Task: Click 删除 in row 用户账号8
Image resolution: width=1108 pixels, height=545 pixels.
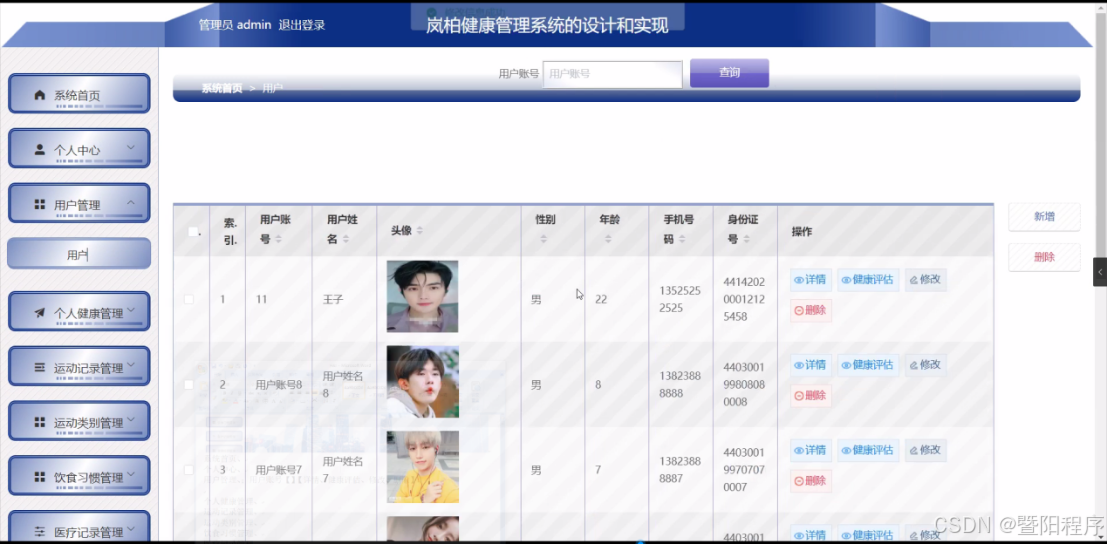Action: click(811, 396)
